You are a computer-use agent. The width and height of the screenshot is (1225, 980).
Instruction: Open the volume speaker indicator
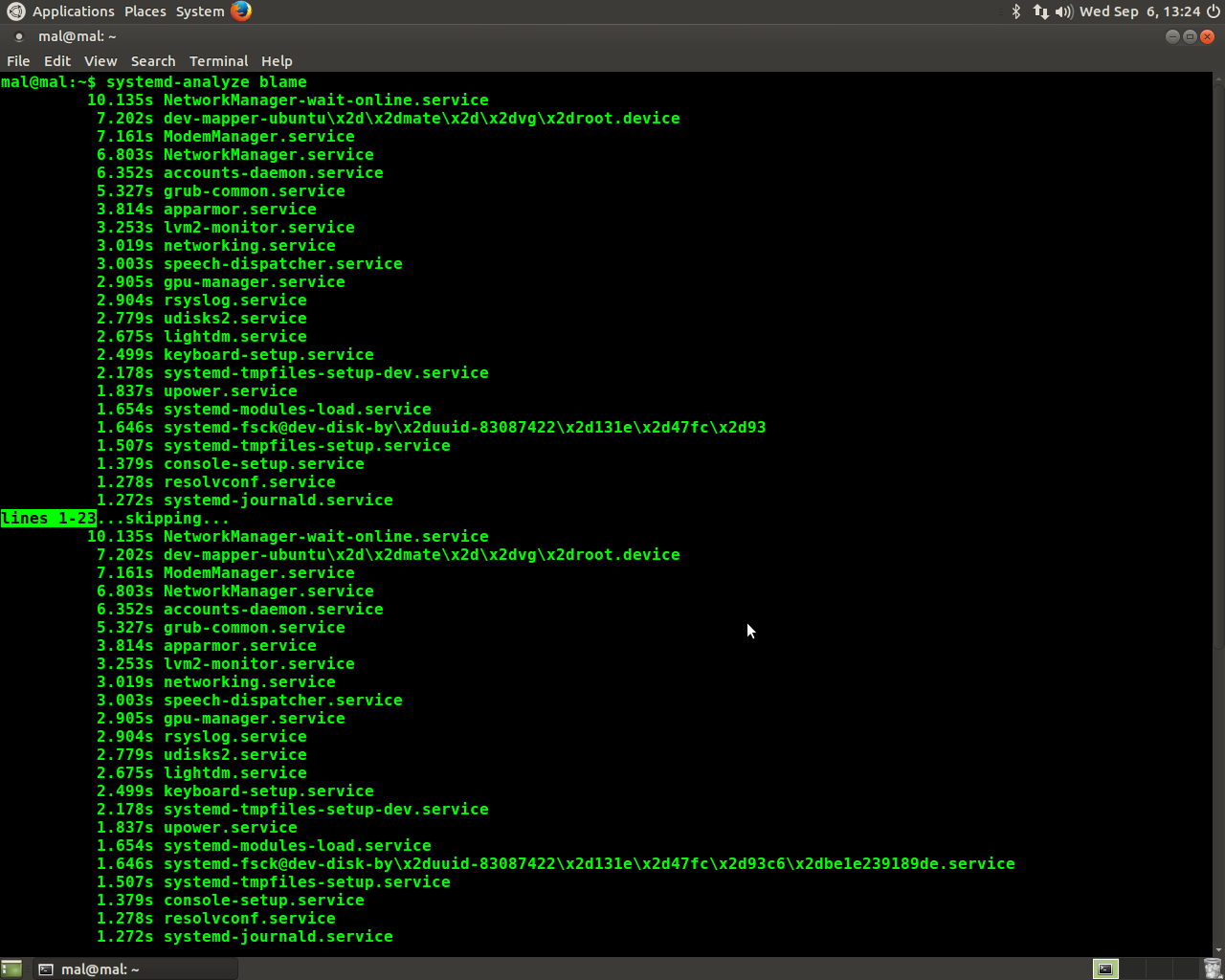1063,11
